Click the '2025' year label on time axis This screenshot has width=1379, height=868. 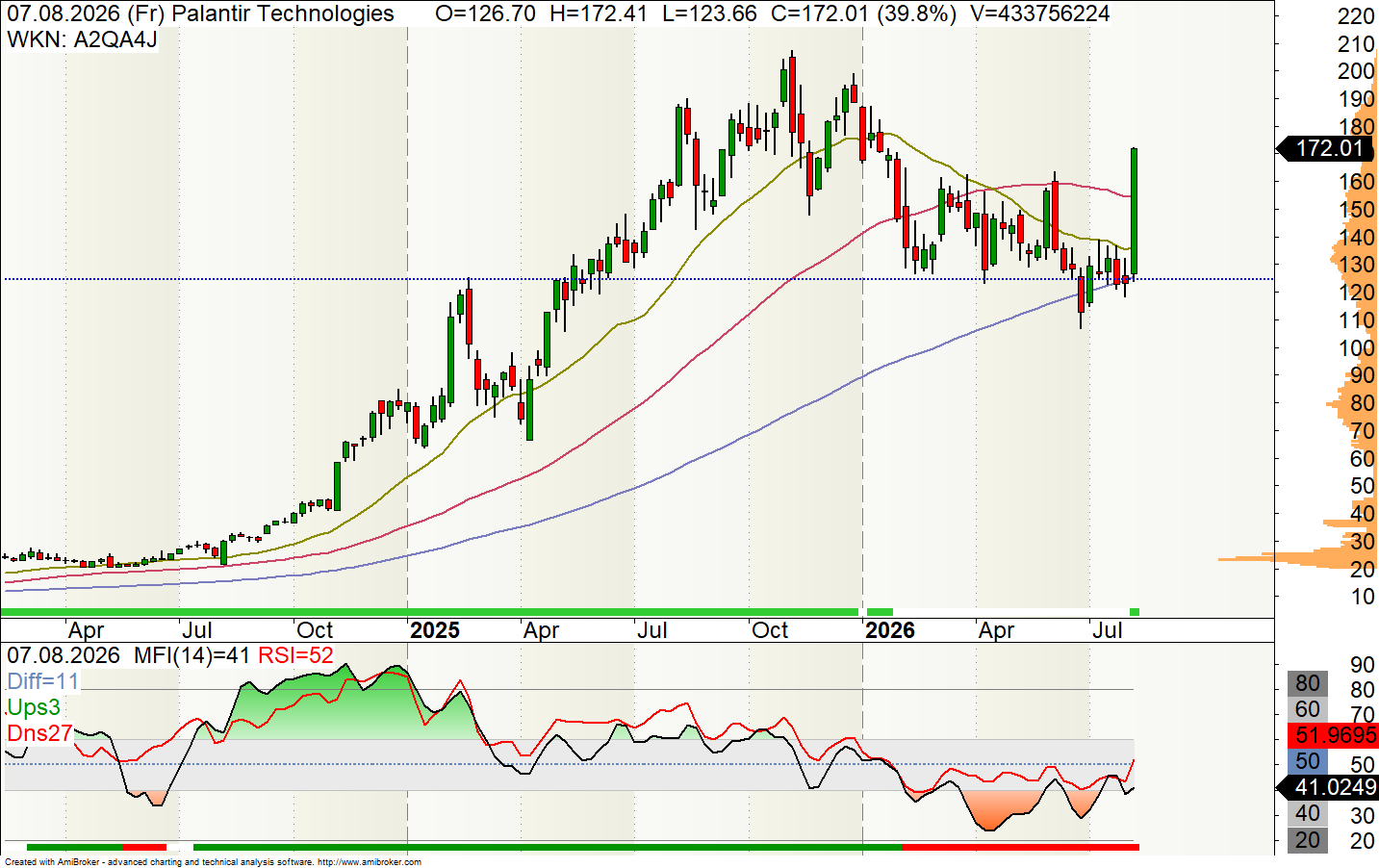click(435, 630)
